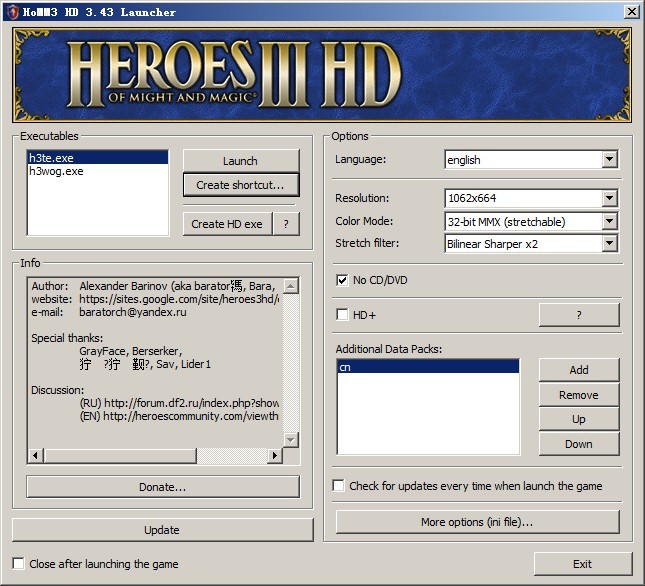Open help button next to HD+
The width and height of the screenshot is (645, 586).
(579, 315)
